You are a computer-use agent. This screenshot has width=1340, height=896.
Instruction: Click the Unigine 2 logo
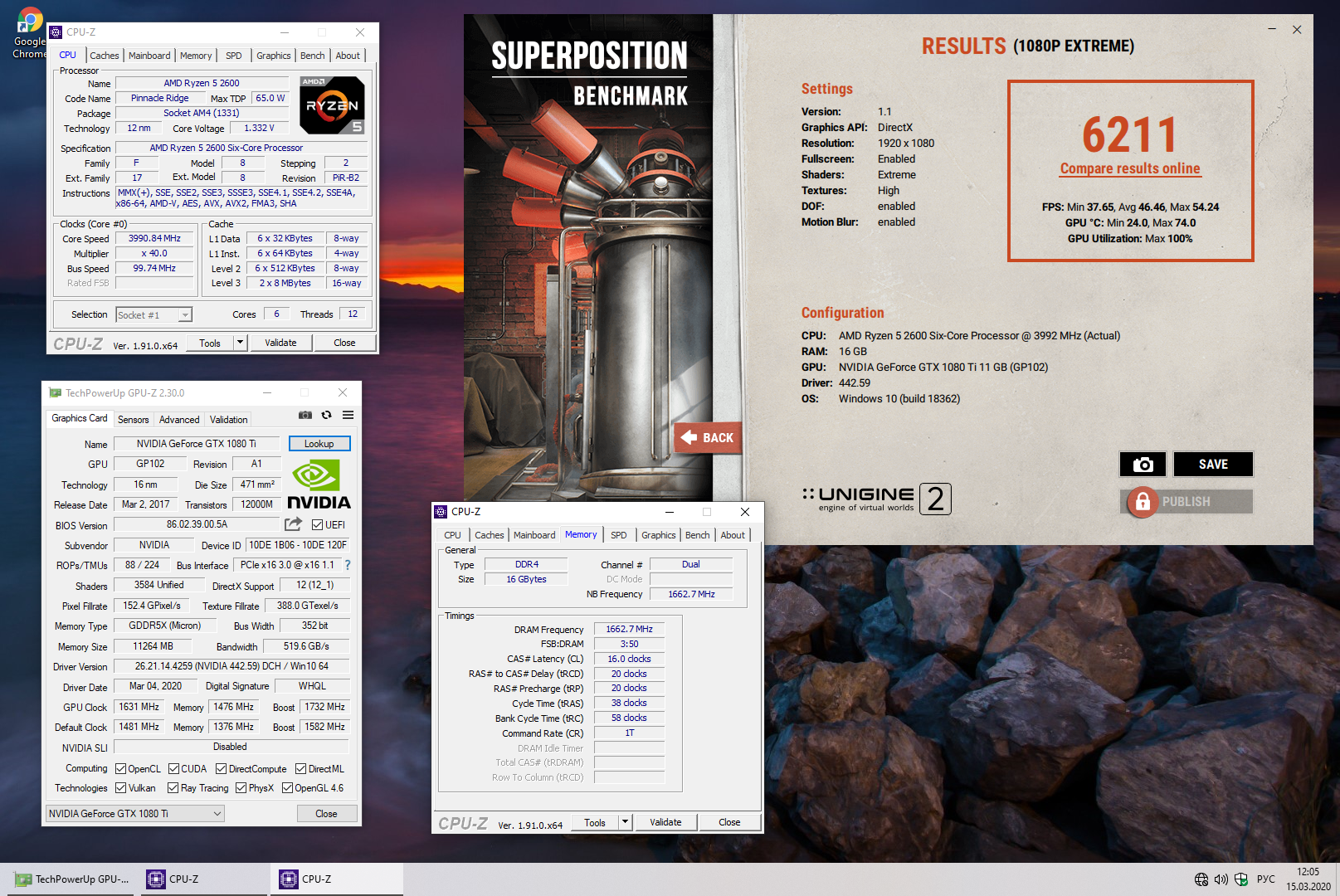(x=876, y=499)
